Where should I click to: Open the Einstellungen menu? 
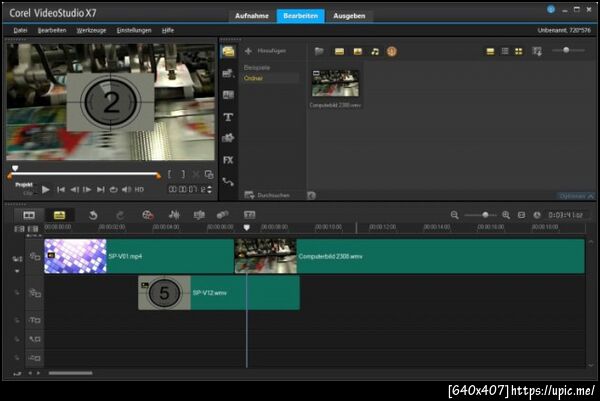134,30
